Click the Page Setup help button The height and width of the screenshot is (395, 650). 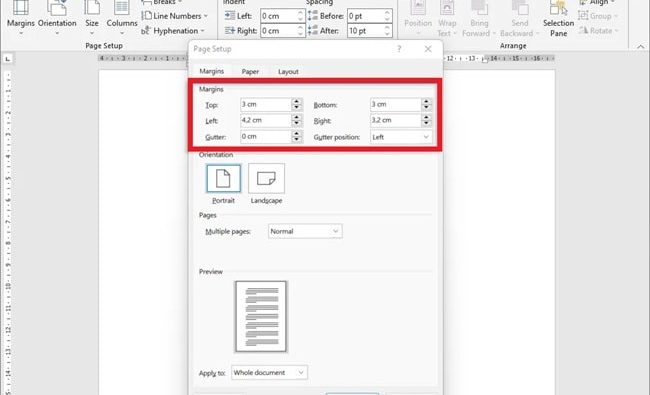(399, 49)
